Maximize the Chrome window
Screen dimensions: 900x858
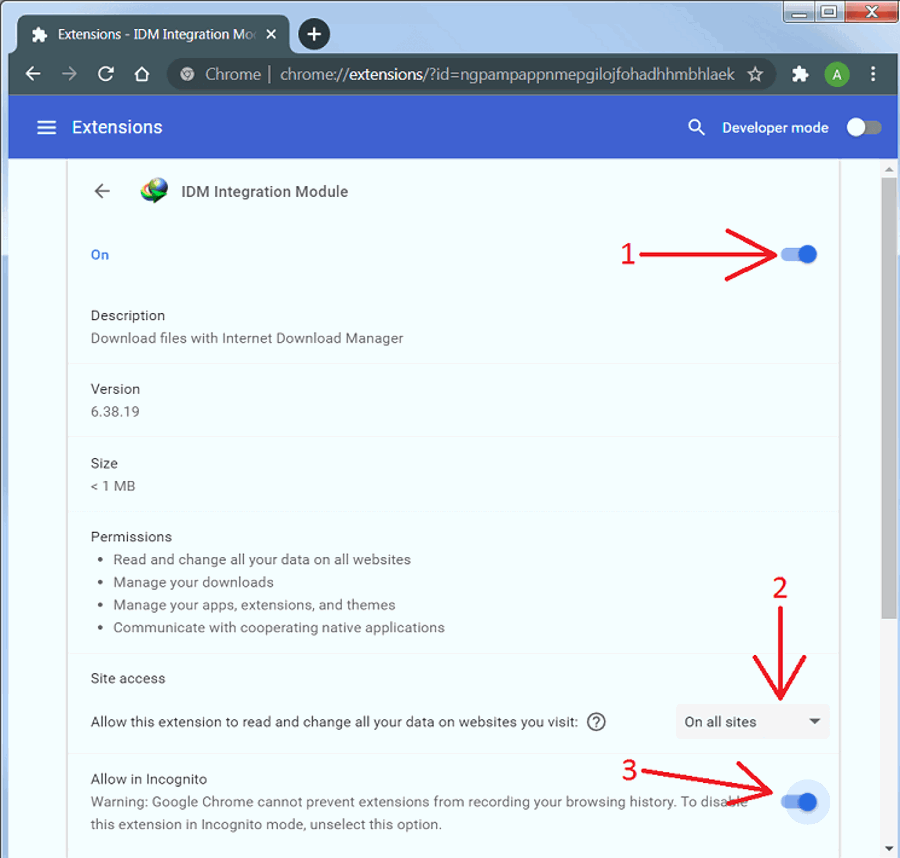click(829, 13)
